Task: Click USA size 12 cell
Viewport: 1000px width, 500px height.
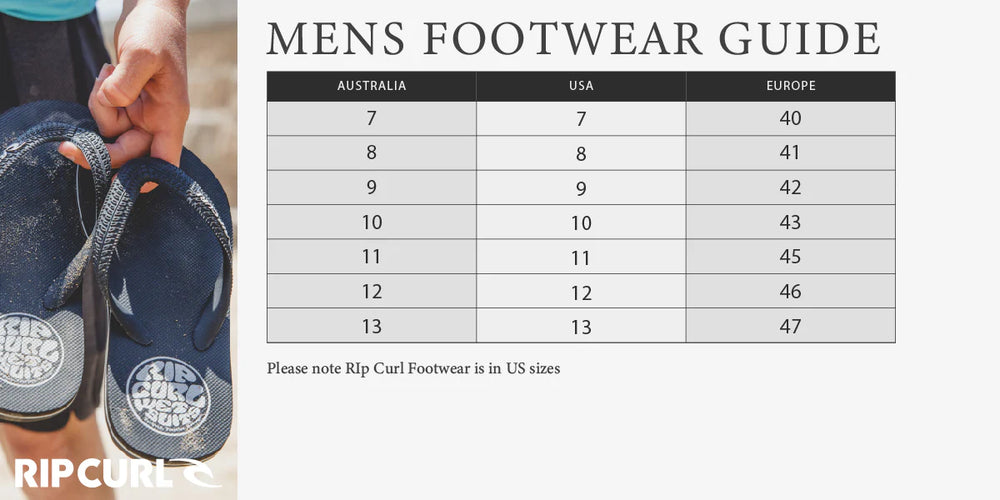Action: [581, 292]
